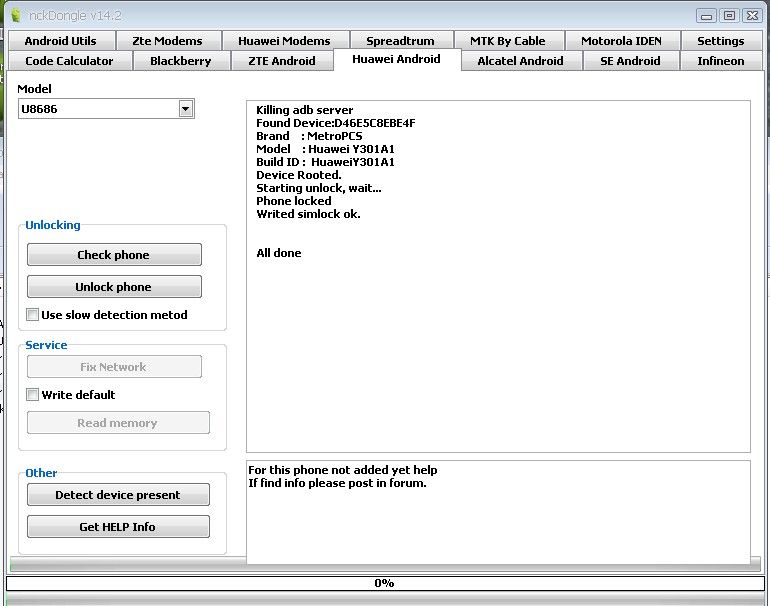Open the Alcatel Android tab
Viewport: 770px width, 606px height.
(x=520, y=61)
